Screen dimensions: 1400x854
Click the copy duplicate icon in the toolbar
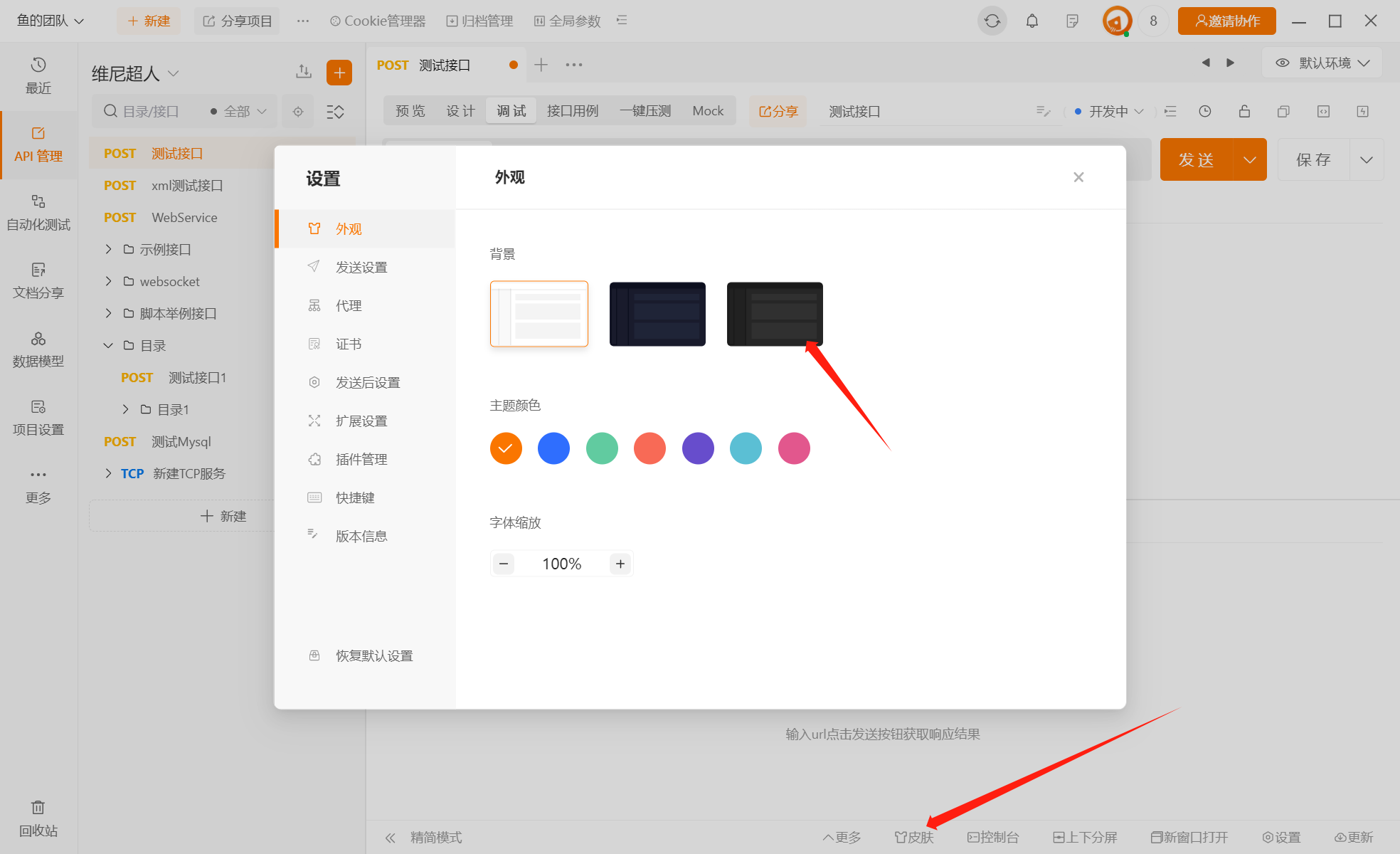pyautogui.click(x=1283, y=111)
